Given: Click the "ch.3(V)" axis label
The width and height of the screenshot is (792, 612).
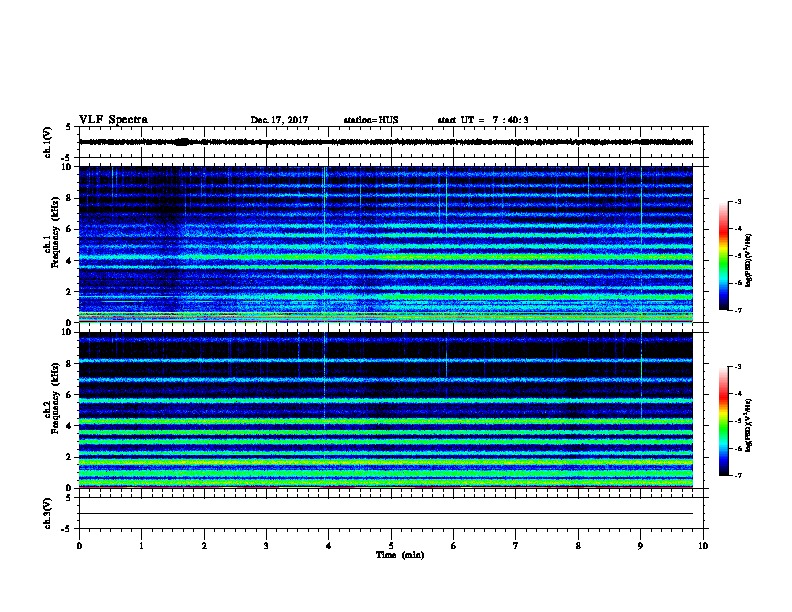Looking at the screenshot, I should (47, 513).
